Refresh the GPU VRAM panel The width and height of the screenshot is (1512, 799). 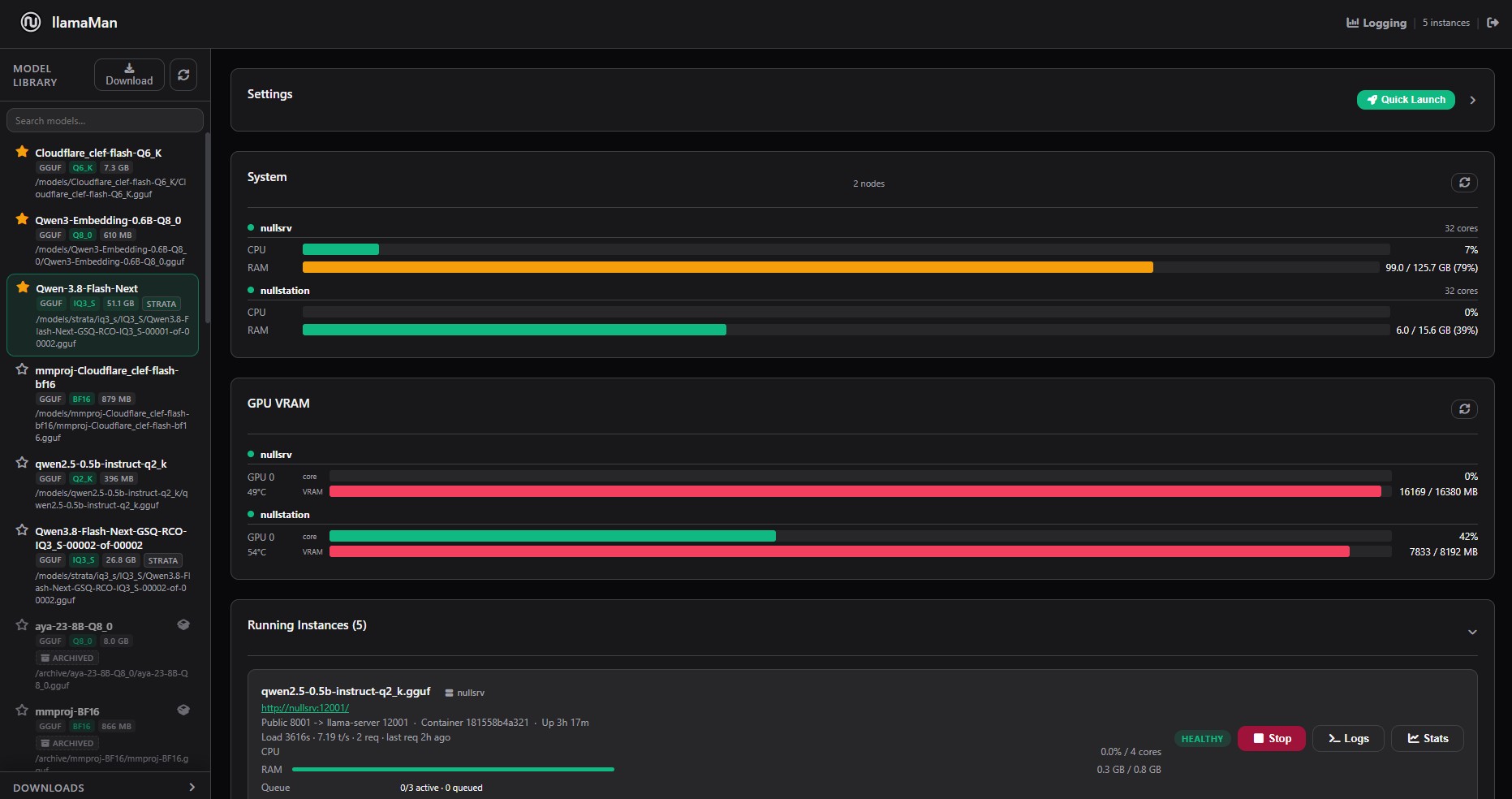coord(1464,409)
